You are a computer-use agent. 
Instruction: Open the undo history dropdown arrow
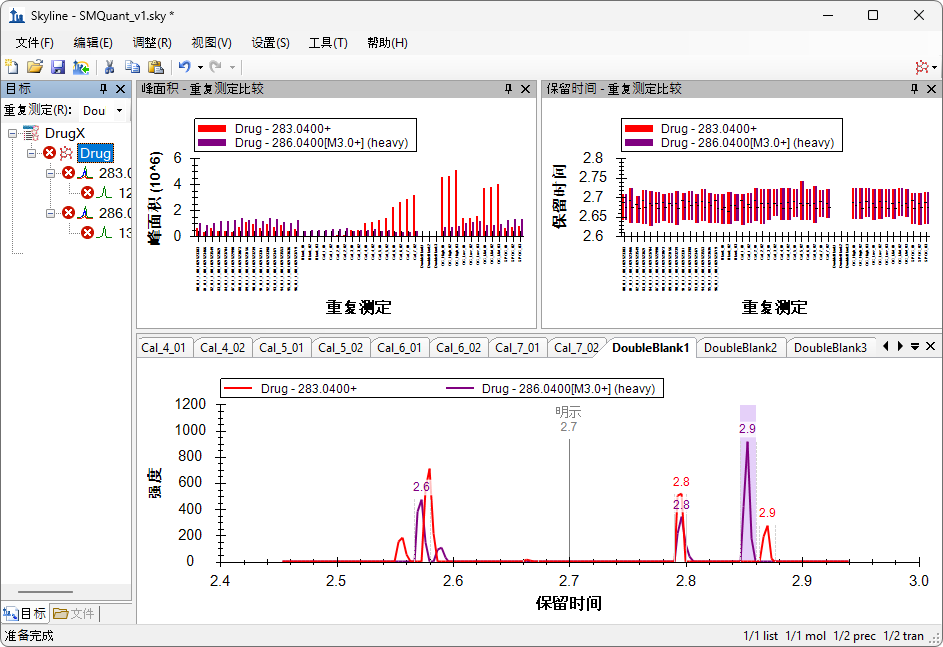(200, 67)
